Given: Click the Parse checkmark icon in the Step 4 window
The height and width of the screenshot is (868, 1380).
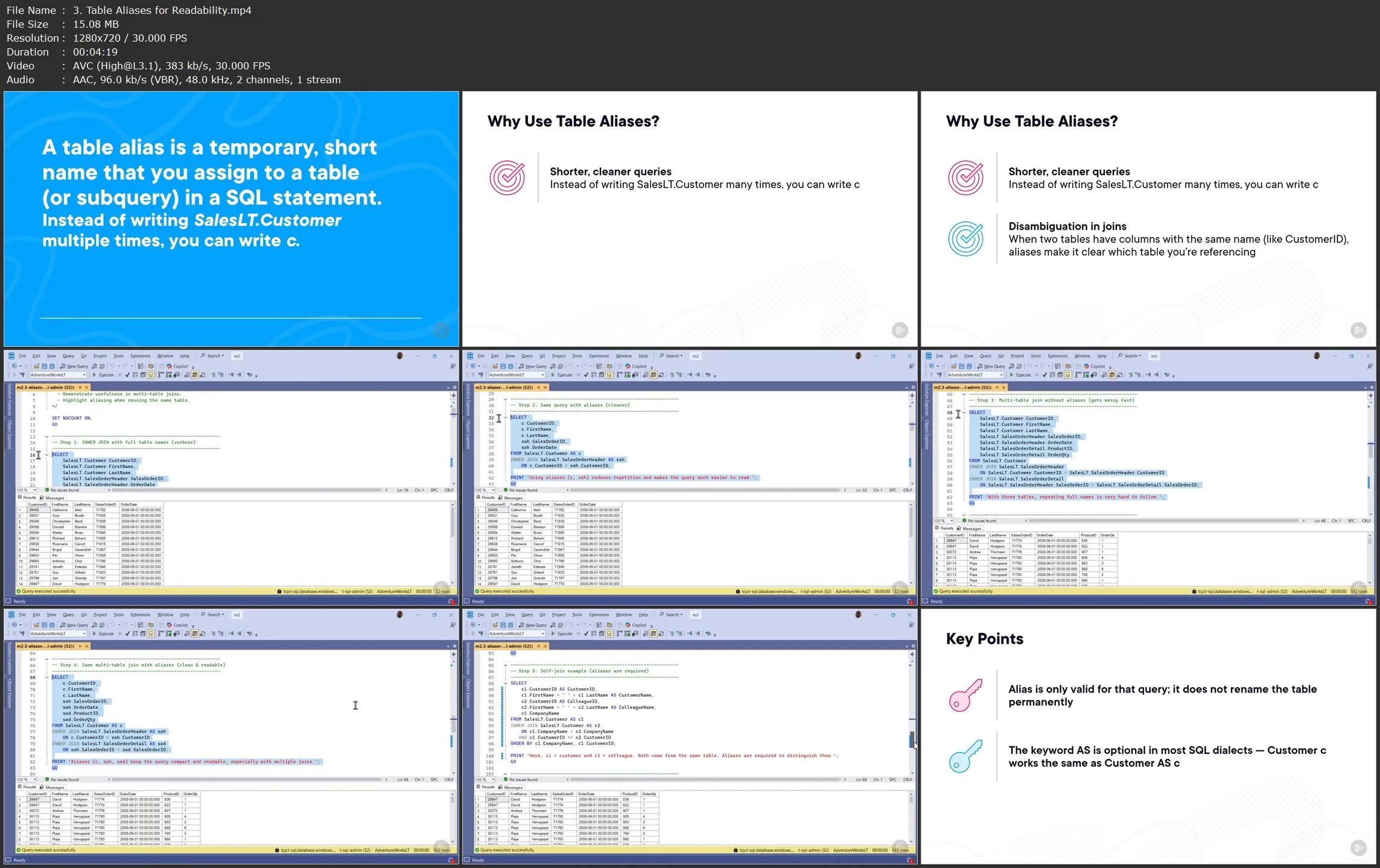Looking at the screenshot, I should (x=127, y=634).
